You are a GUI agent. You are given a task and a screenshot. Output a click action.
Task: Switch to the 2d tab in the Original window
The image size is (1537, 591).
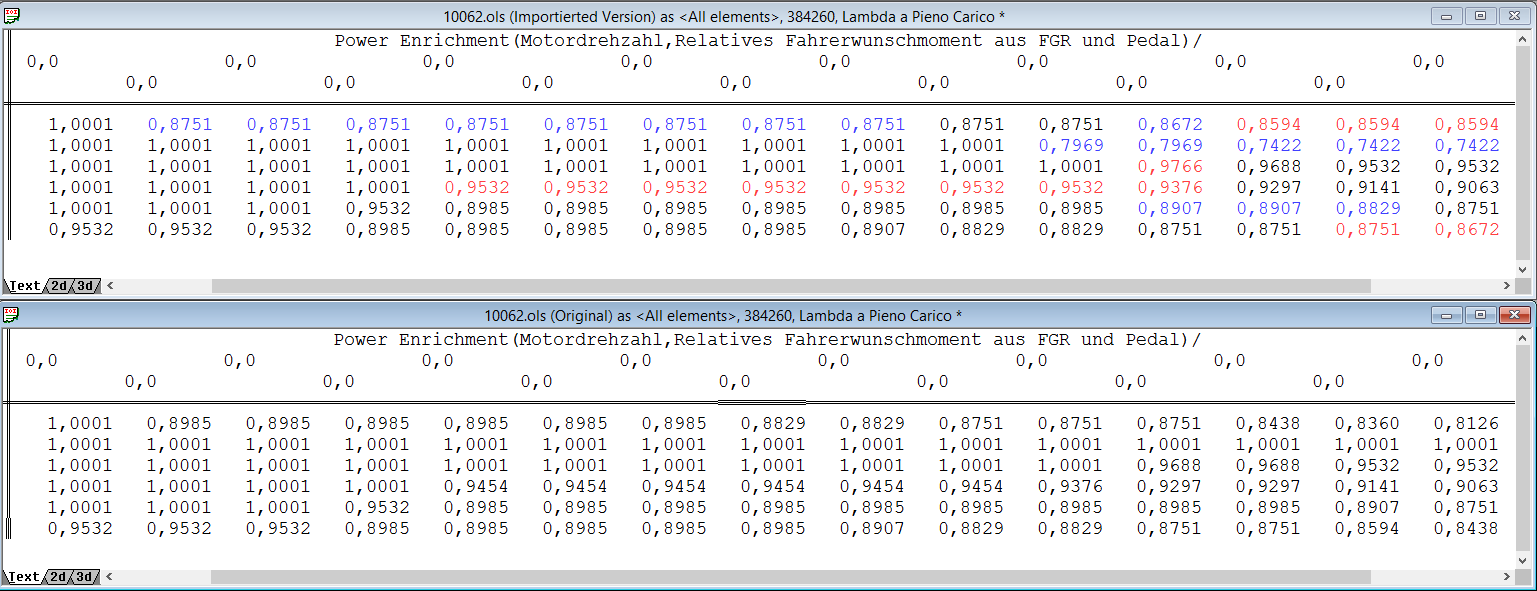point(60,577)
